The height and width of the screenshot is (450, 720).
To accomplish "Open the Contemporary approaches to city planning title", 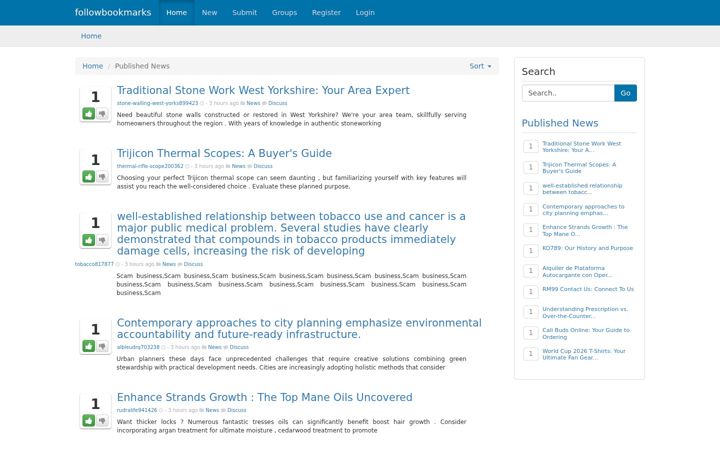I will [299, 328].
